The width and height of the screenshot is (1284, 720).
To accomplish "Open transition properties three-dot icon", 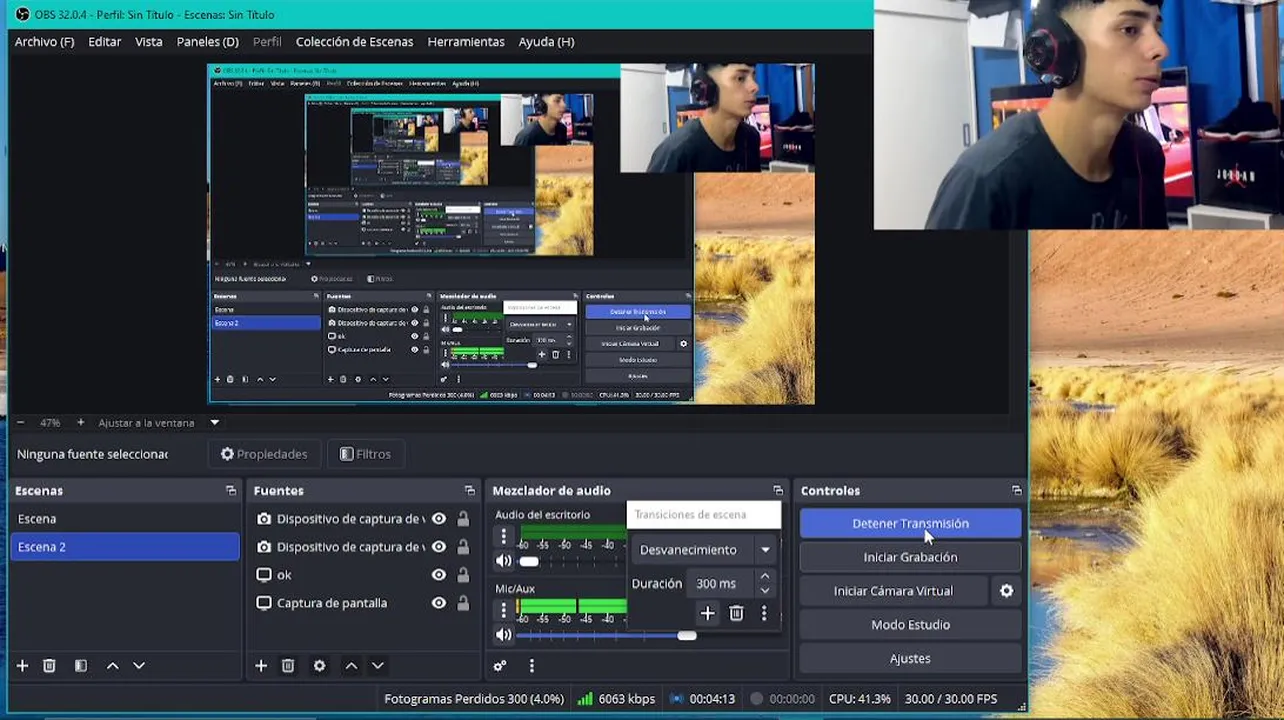I will 764,613.
